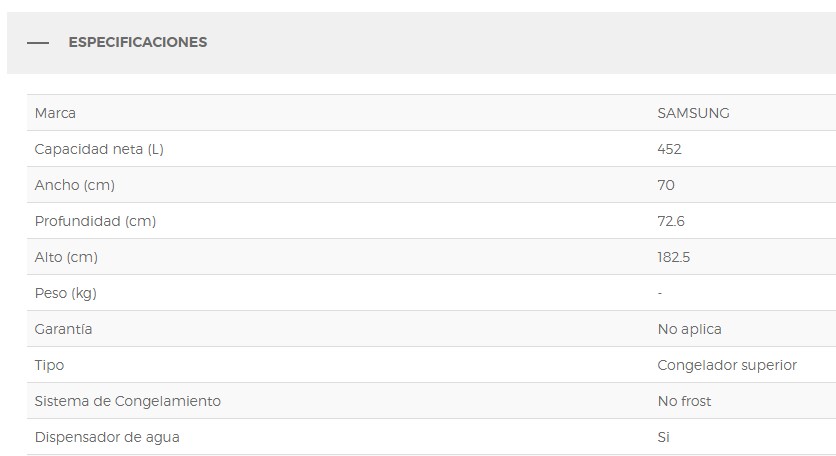Viewport: 836px width, 456px height.
Task: Select the Ancho (cm) label
Action: tap(75, 185)
